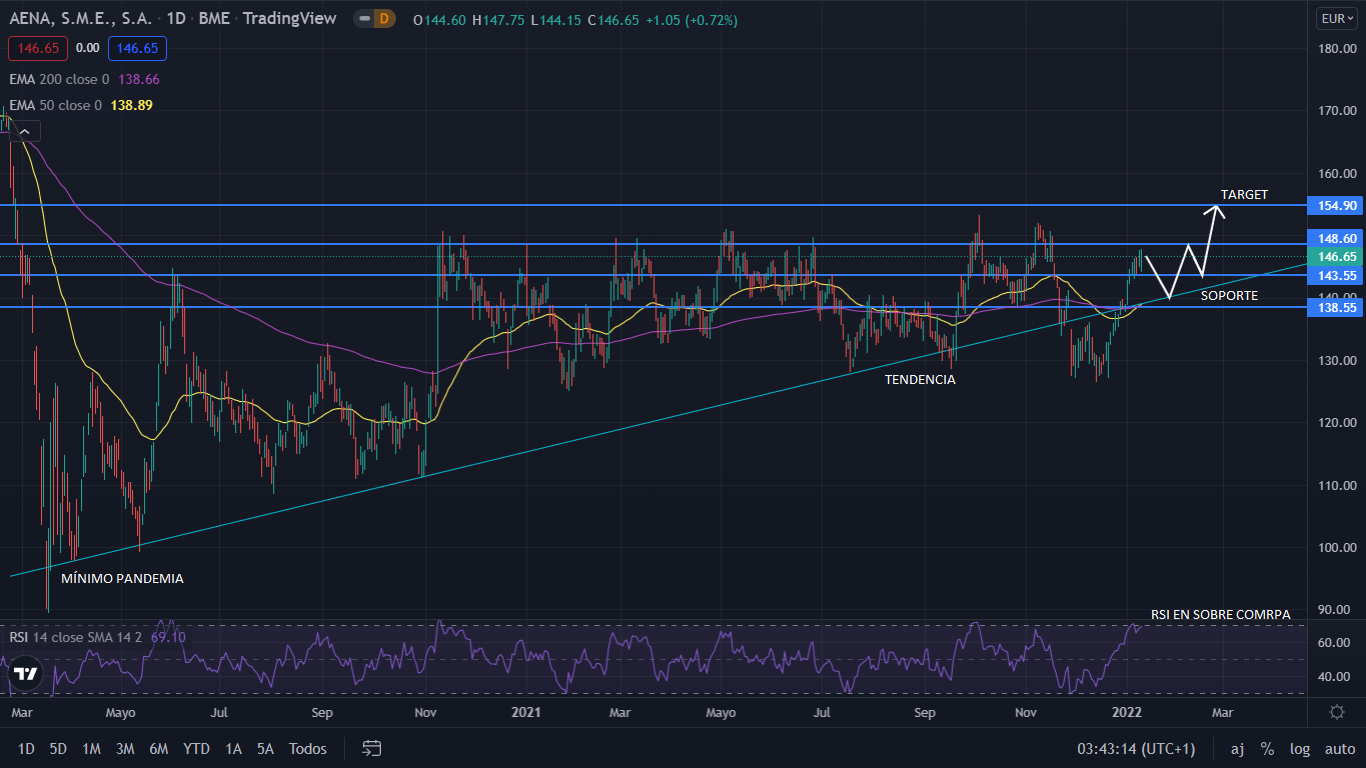Toggle the auto scale option

point(1339,749)
